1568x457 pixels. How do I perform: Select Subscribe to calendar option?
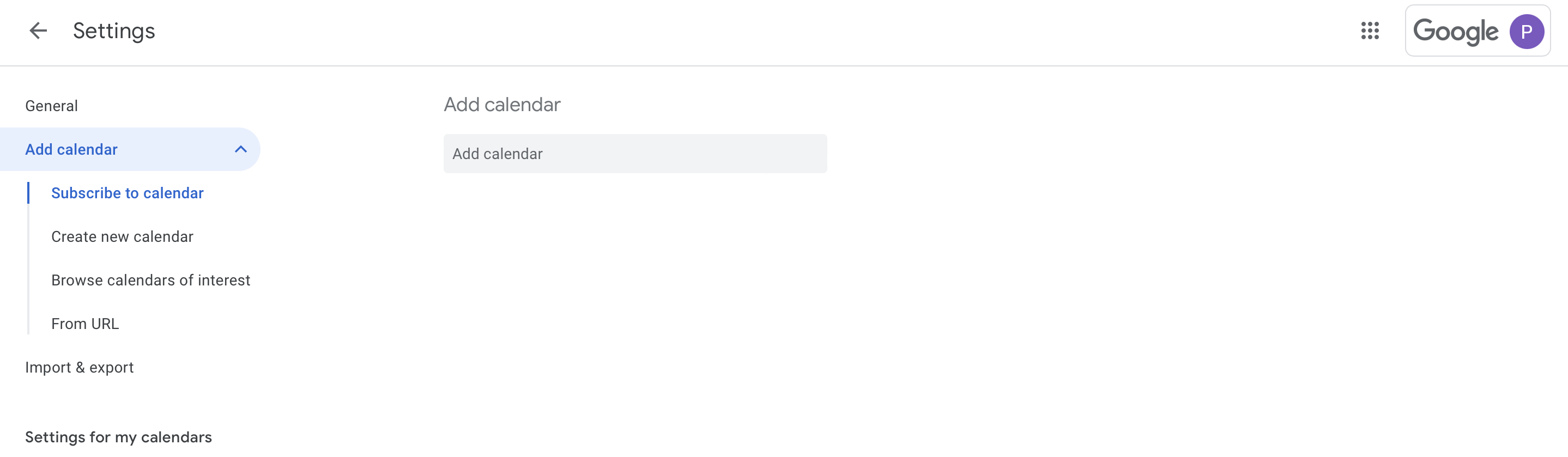coord(127,193)
